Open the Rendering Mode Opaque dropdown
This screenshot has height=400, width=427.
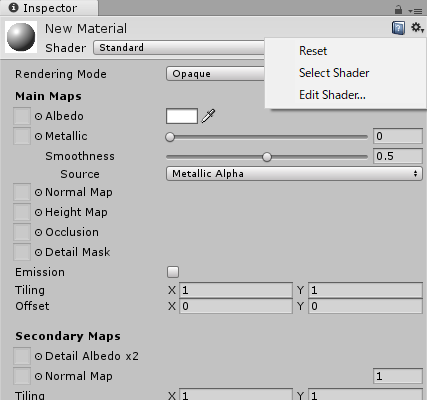(215, 74)
